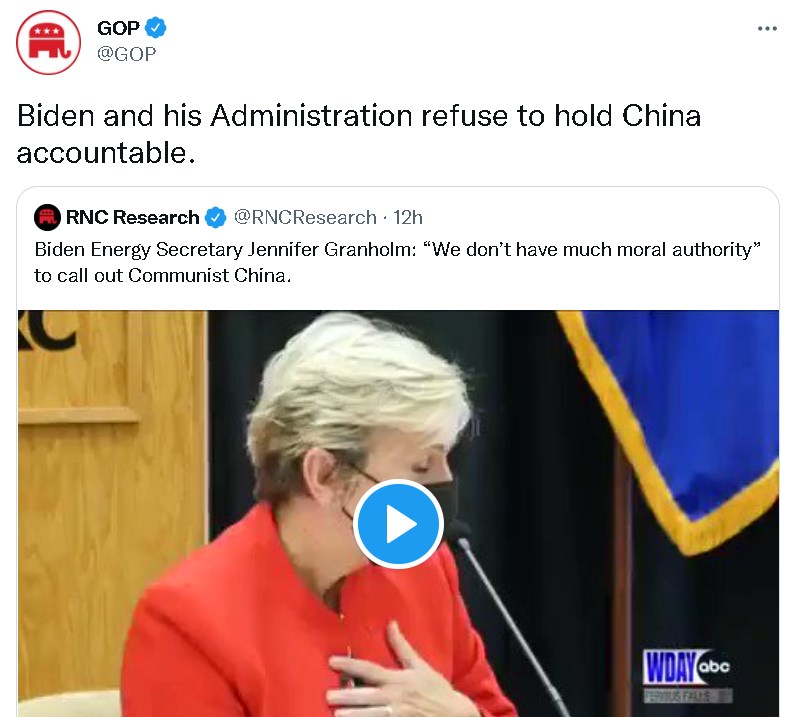Viewport: 798px width, 717px height.
Task: Open the three-dot more options menu
Action: coord(767,28)
